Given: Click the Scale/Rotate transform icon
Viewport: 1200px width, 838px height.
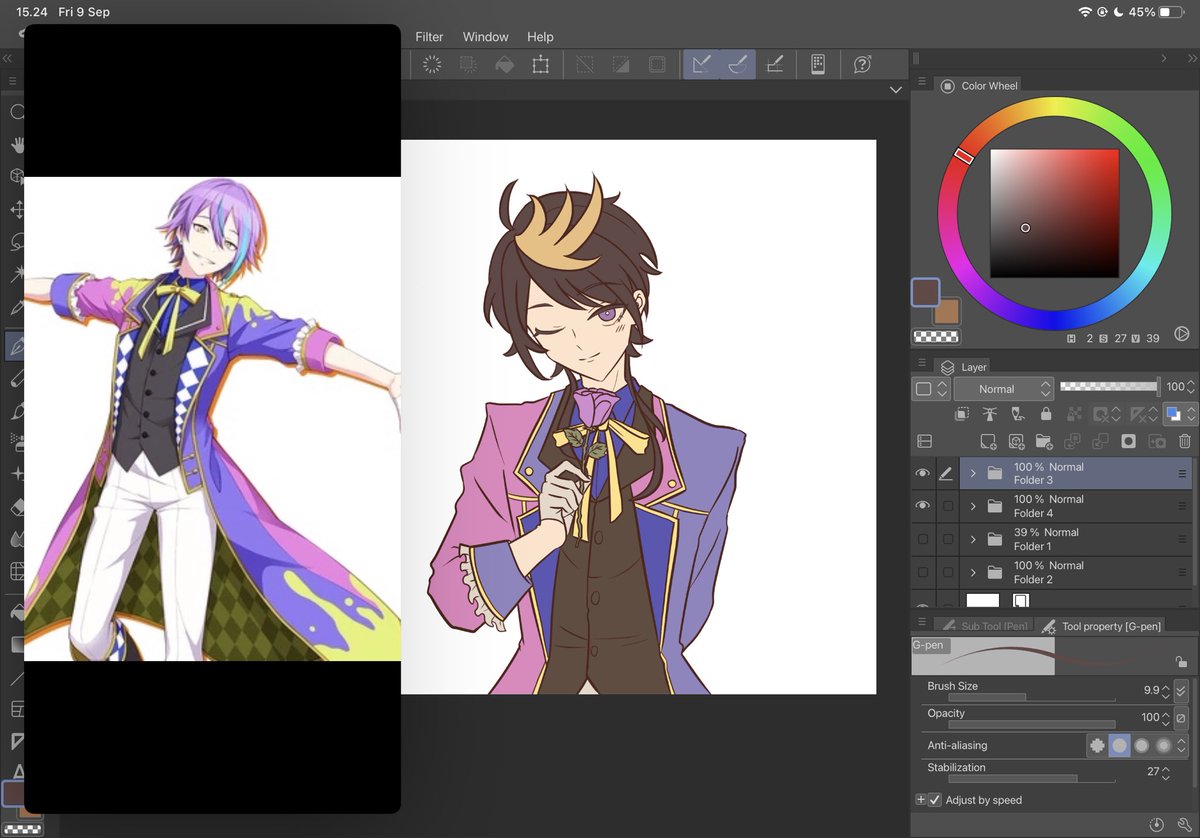Looking at the screenshot, I should pos(541,64).
